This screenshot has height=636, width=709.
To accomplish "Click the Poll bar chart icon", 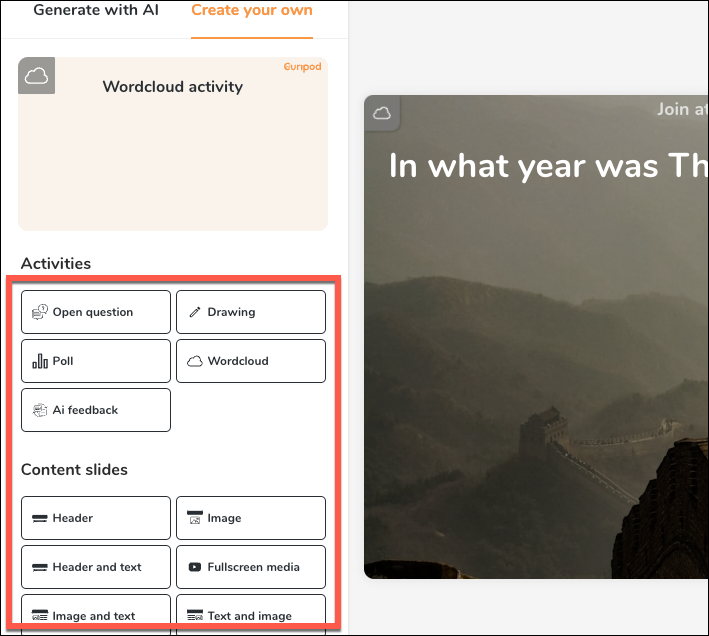I will point(40,361).
